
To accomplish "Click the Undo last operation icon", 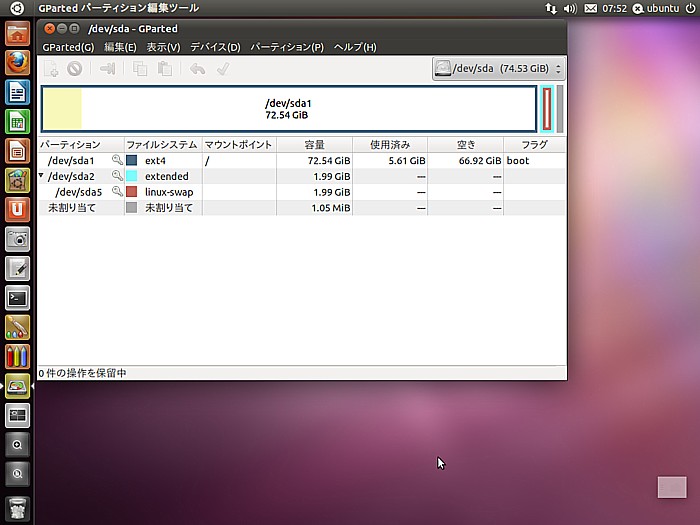I will 197,69.
